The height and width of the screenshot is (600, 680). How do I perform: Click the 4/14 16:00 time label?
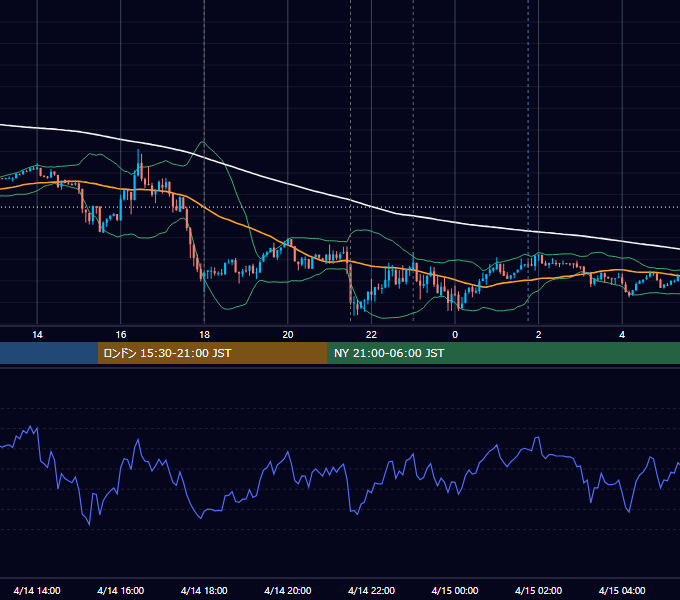pyautogui.click(x=121, y=590)
